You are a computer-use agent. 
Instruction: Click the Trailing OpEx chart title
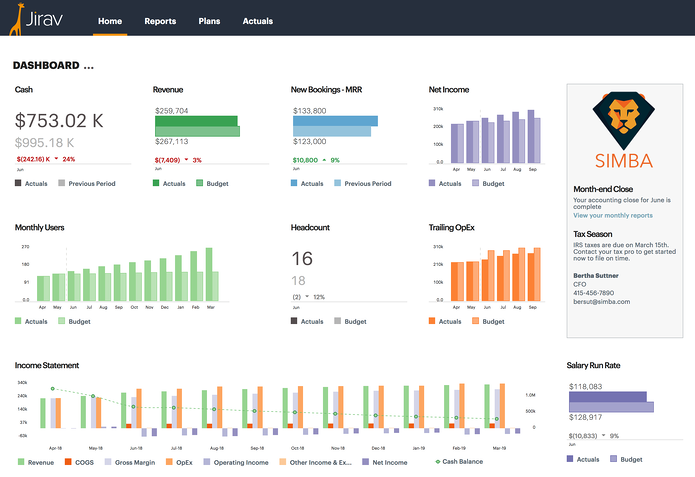coord(451,227)
